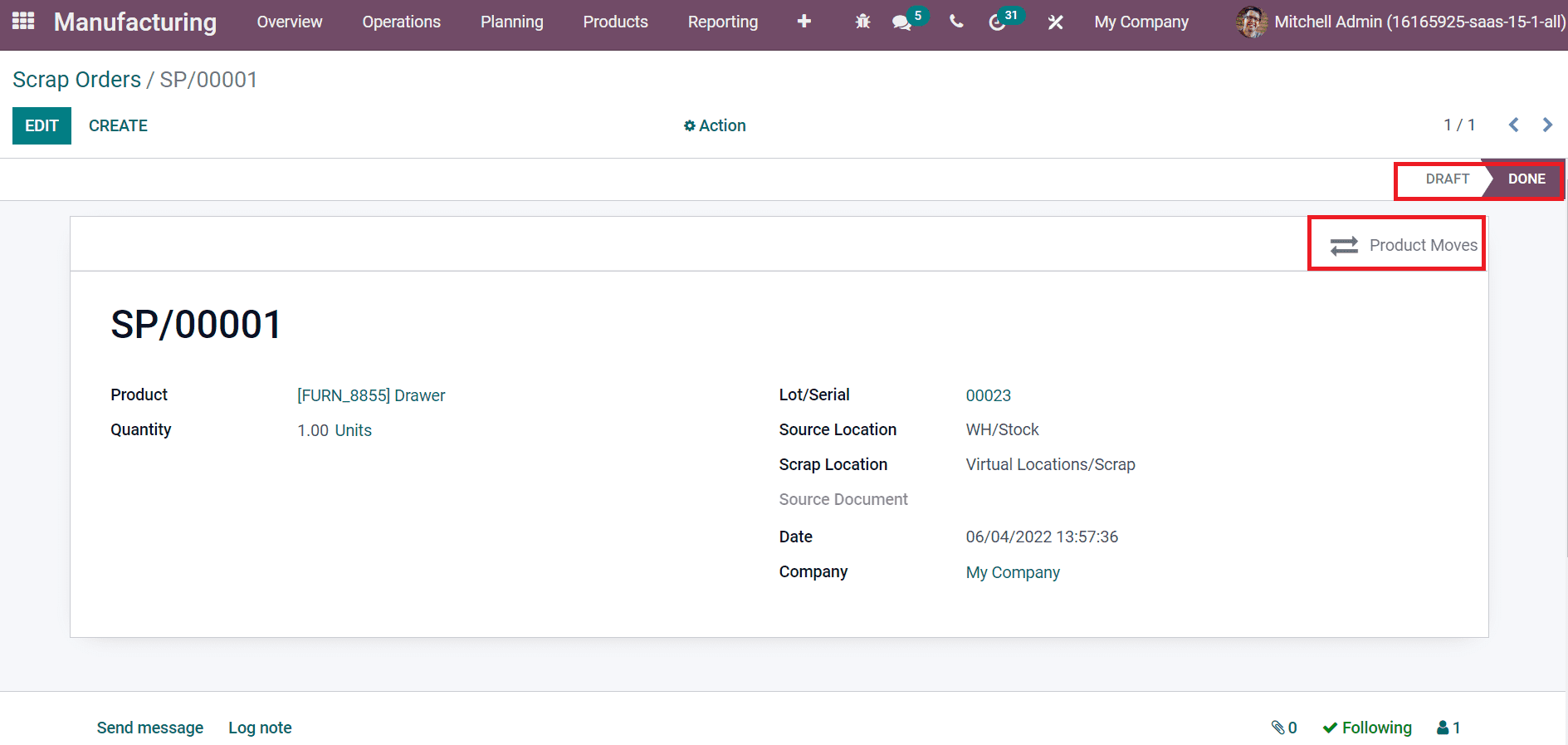Click the Source Document label

[x=843, y=499]
